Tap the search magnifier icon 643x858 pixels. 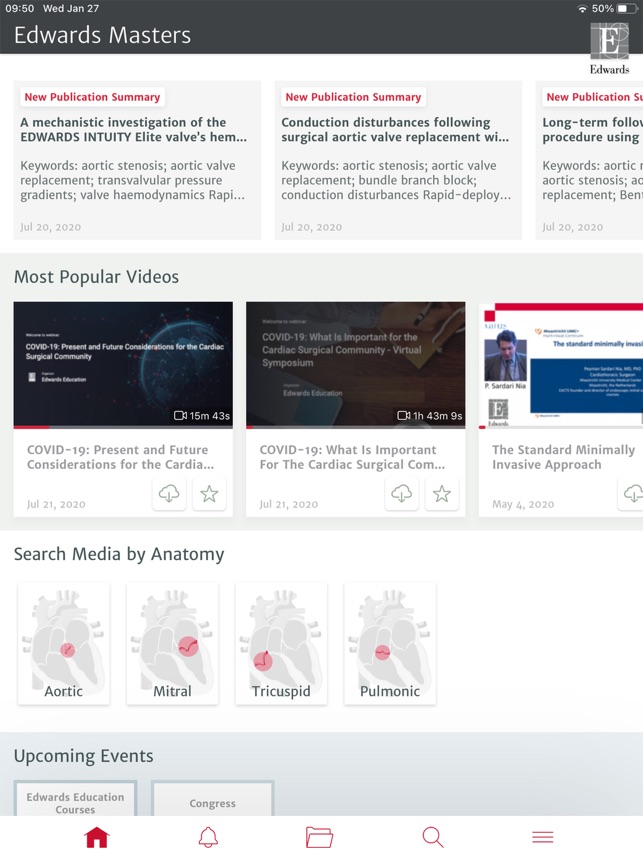pos(432,837)
